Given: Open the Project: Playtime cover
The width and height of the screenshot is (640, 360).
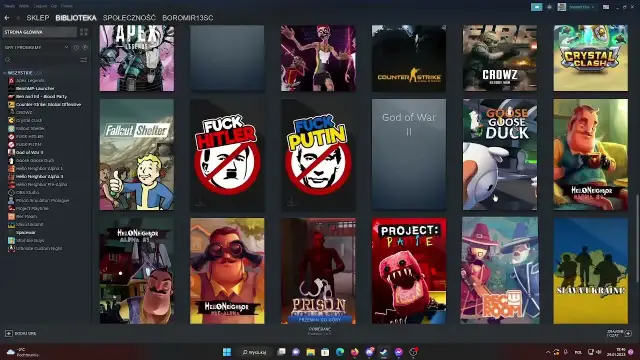Looking at the screenshot, I should pyautogui.click(x=409, y=271).
